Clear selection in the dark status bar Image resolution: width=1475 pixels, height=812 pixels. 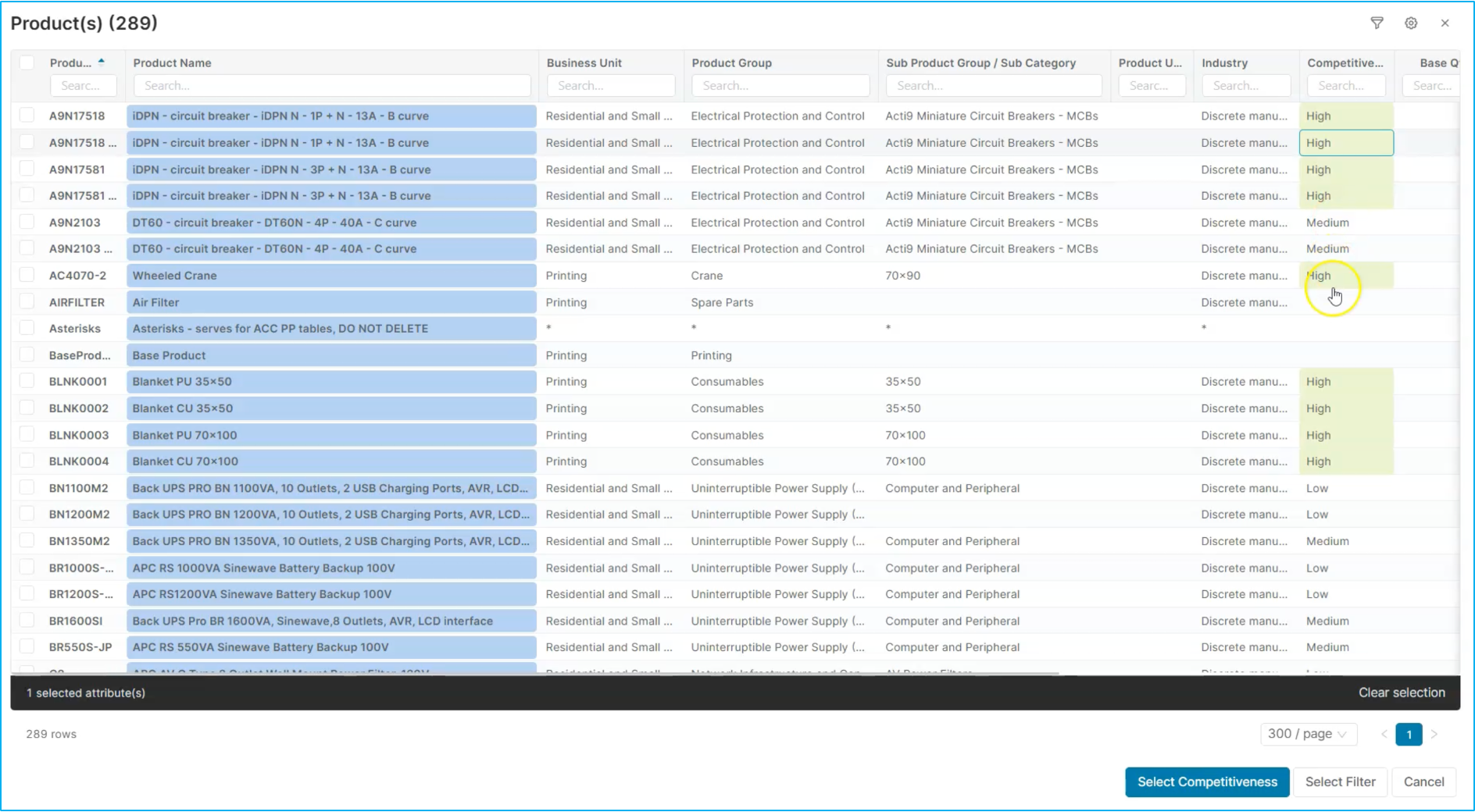[1402, 693]
